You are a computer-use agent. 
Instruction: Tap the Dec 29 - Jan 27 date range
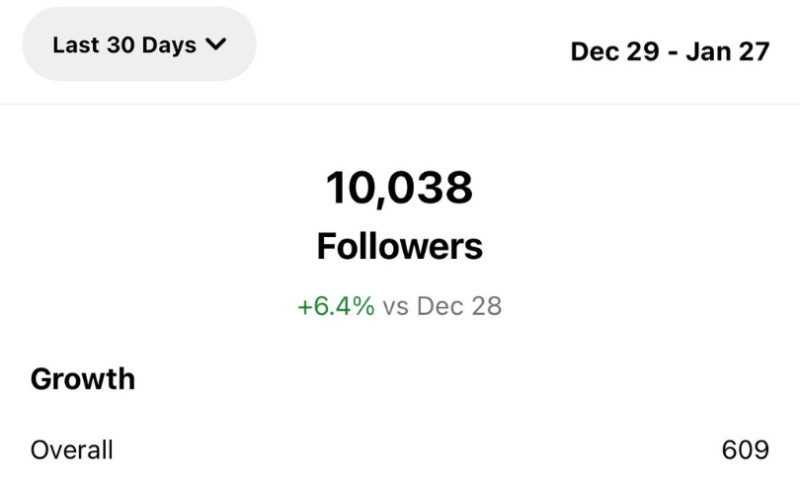[669, 51]
